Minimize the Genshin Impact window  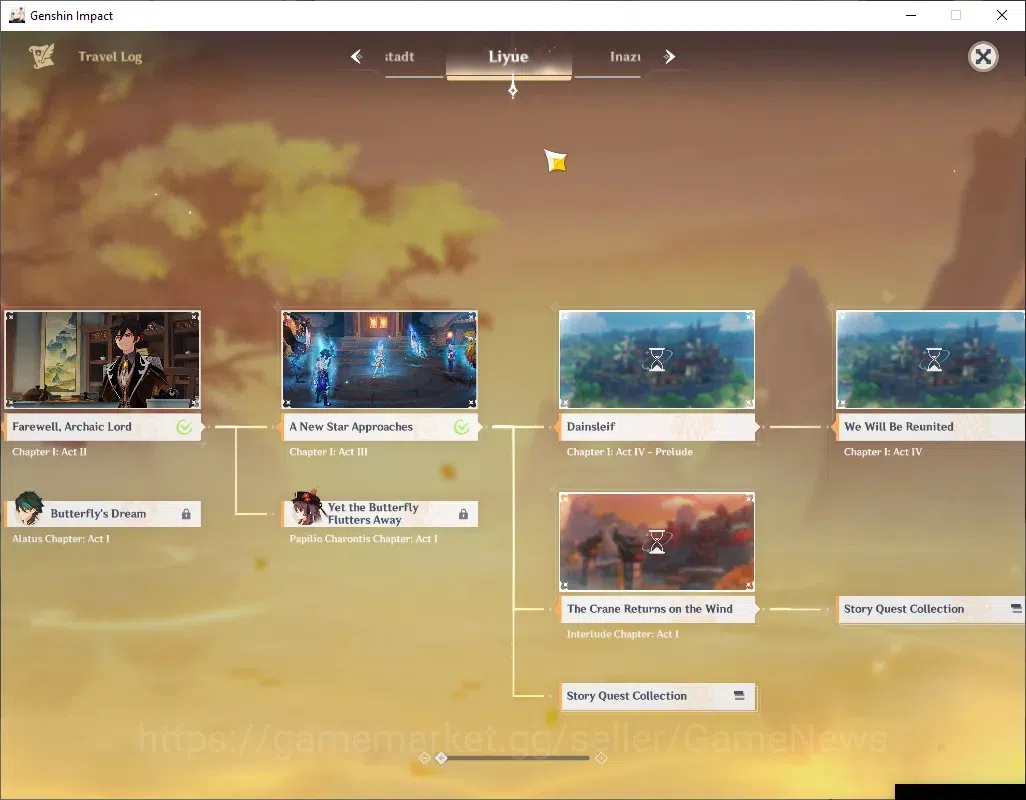[x=910, y=15]
